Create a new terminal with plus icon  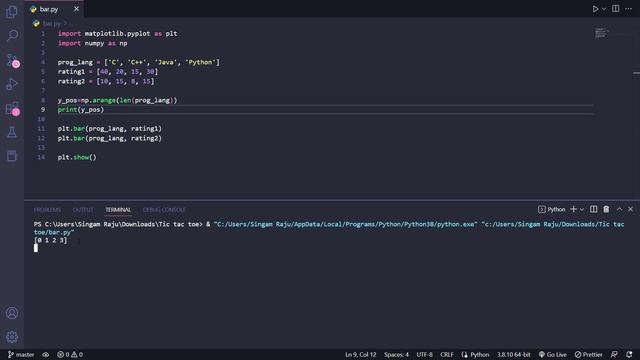[x=573, y=209]
